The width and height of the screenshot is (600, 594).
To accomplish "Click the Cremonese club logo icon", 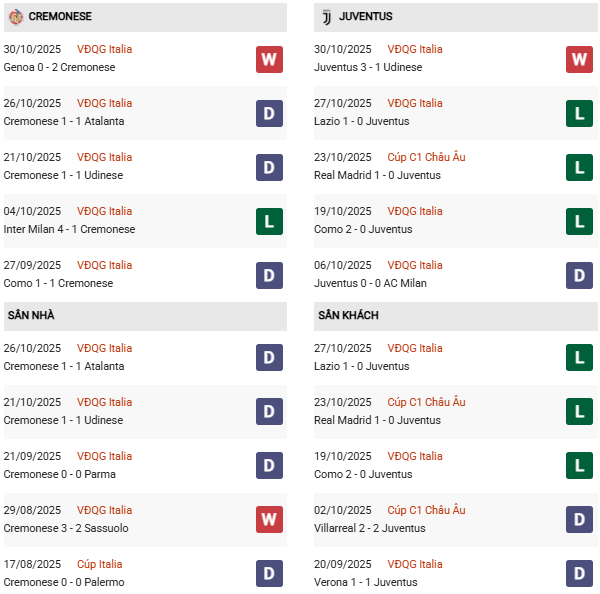I will coord(15,17).
